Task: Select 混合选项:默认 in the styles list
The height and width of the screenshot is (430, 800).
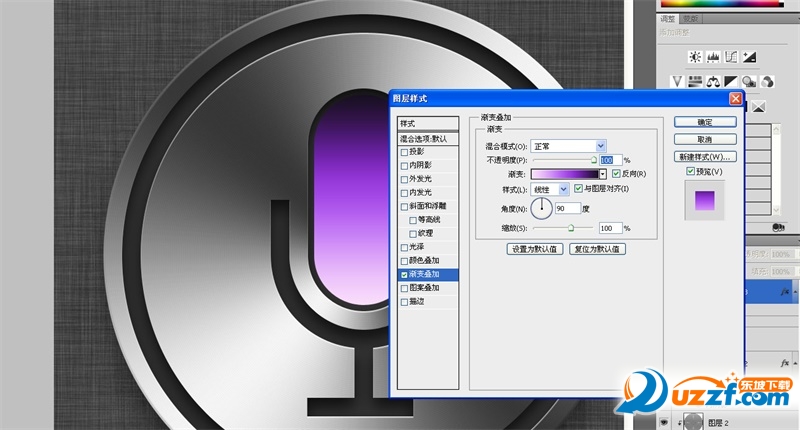Action: [x=423, y=139]
